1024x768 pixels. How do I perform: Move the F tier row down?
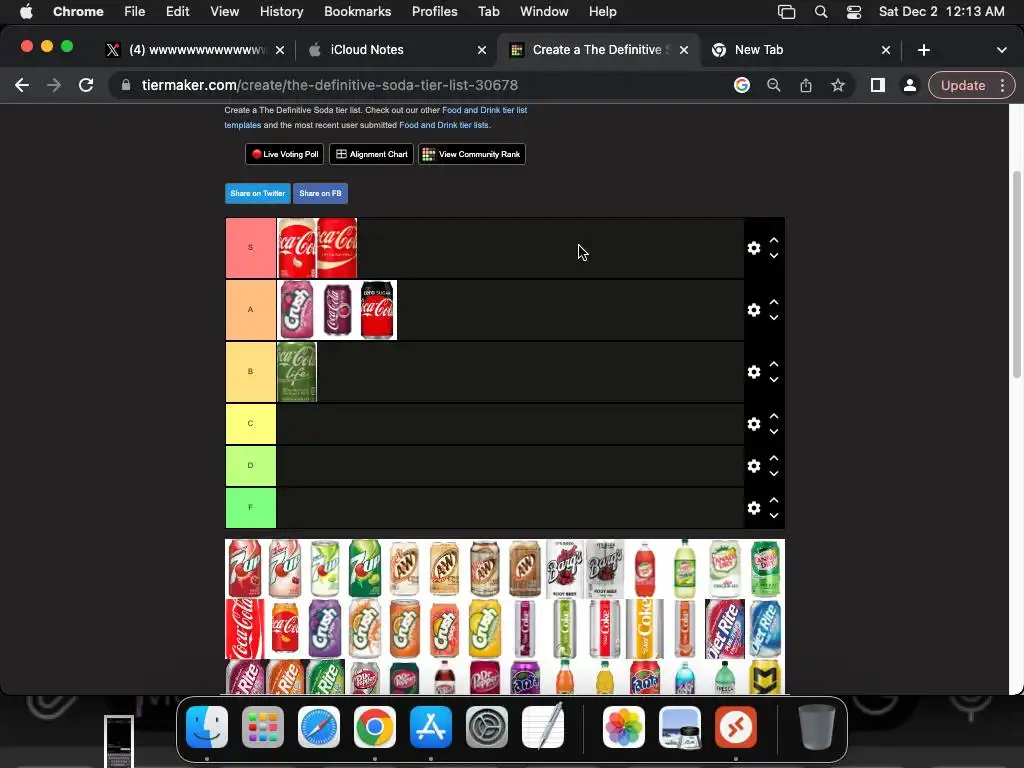(x=774, y=515)
